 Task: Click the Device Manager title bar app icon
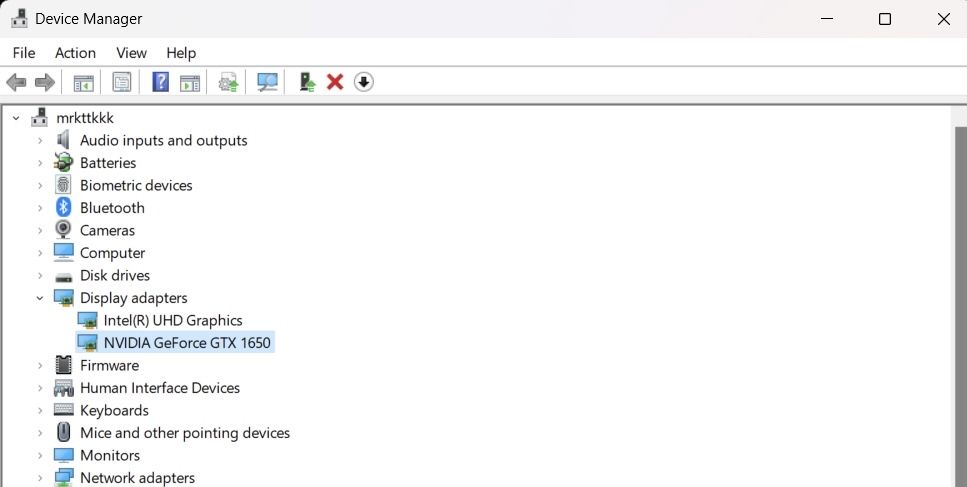pos(19,18)
